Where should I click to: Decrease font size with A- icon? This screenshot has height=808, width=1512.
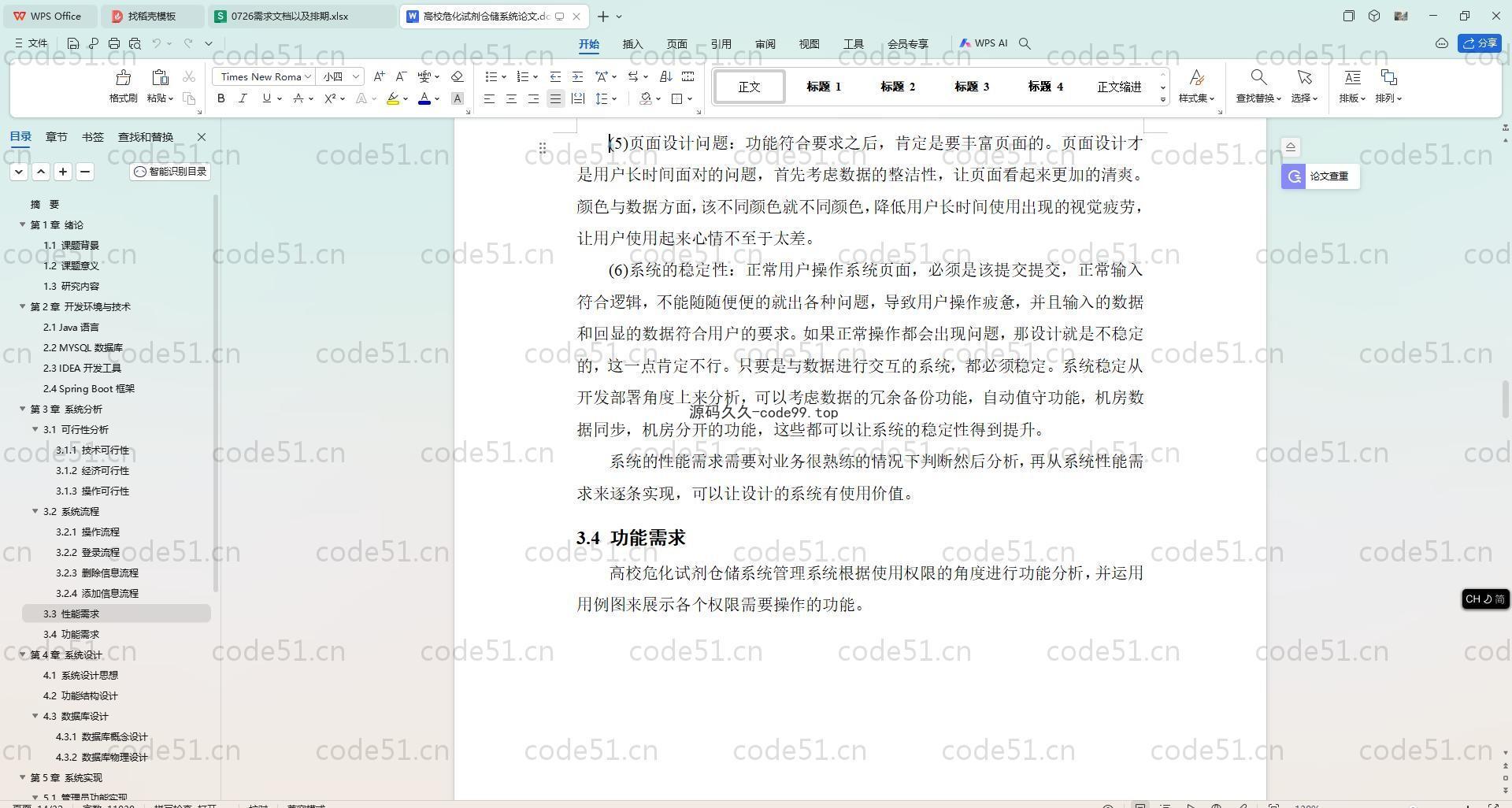pos(401,76)
